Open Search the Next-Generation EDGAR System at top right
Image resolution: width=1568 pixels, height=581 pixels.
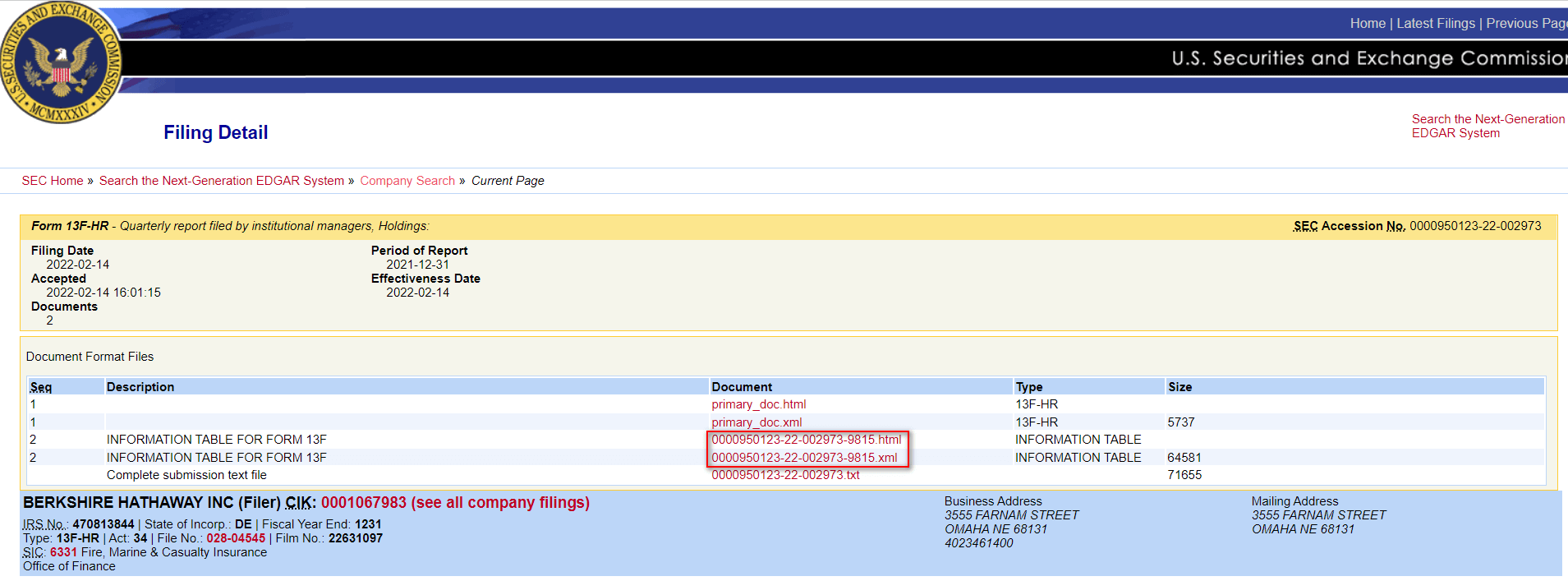[1488, 126]
